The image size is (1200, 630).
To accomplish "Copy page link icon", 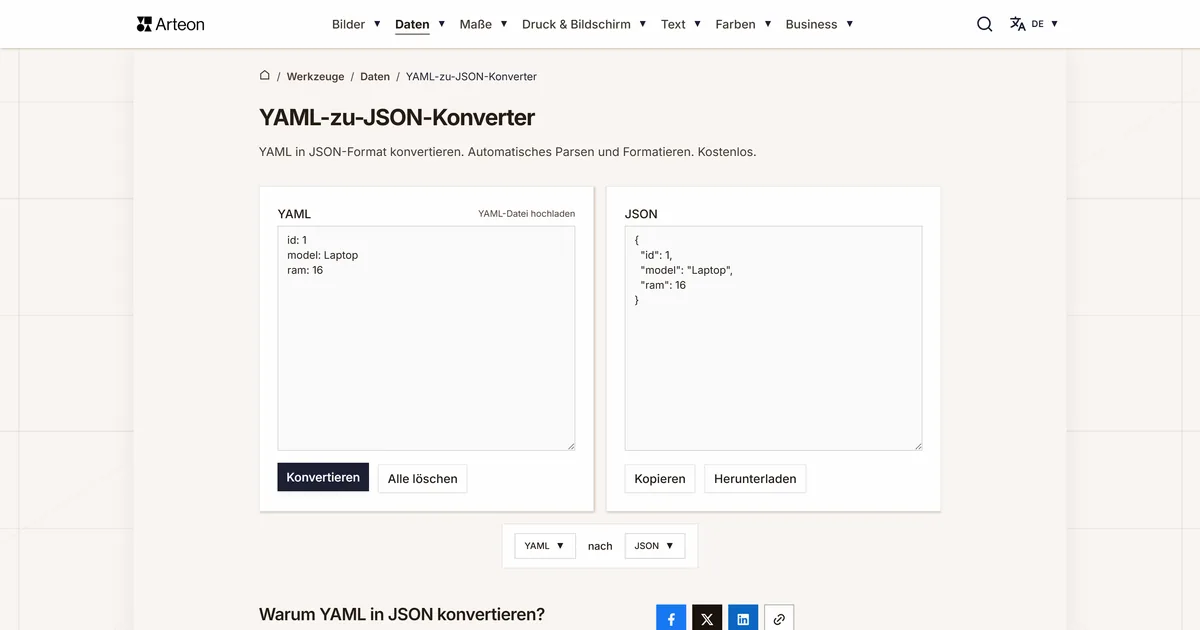I will [779, 618].
